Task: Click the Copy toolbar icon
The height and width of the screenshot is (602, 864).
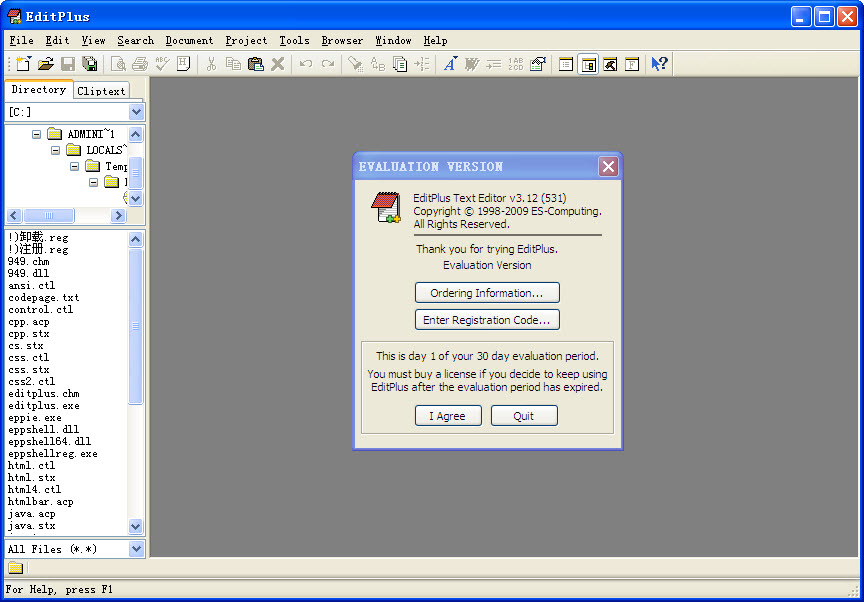Action: tap(233, 64)
